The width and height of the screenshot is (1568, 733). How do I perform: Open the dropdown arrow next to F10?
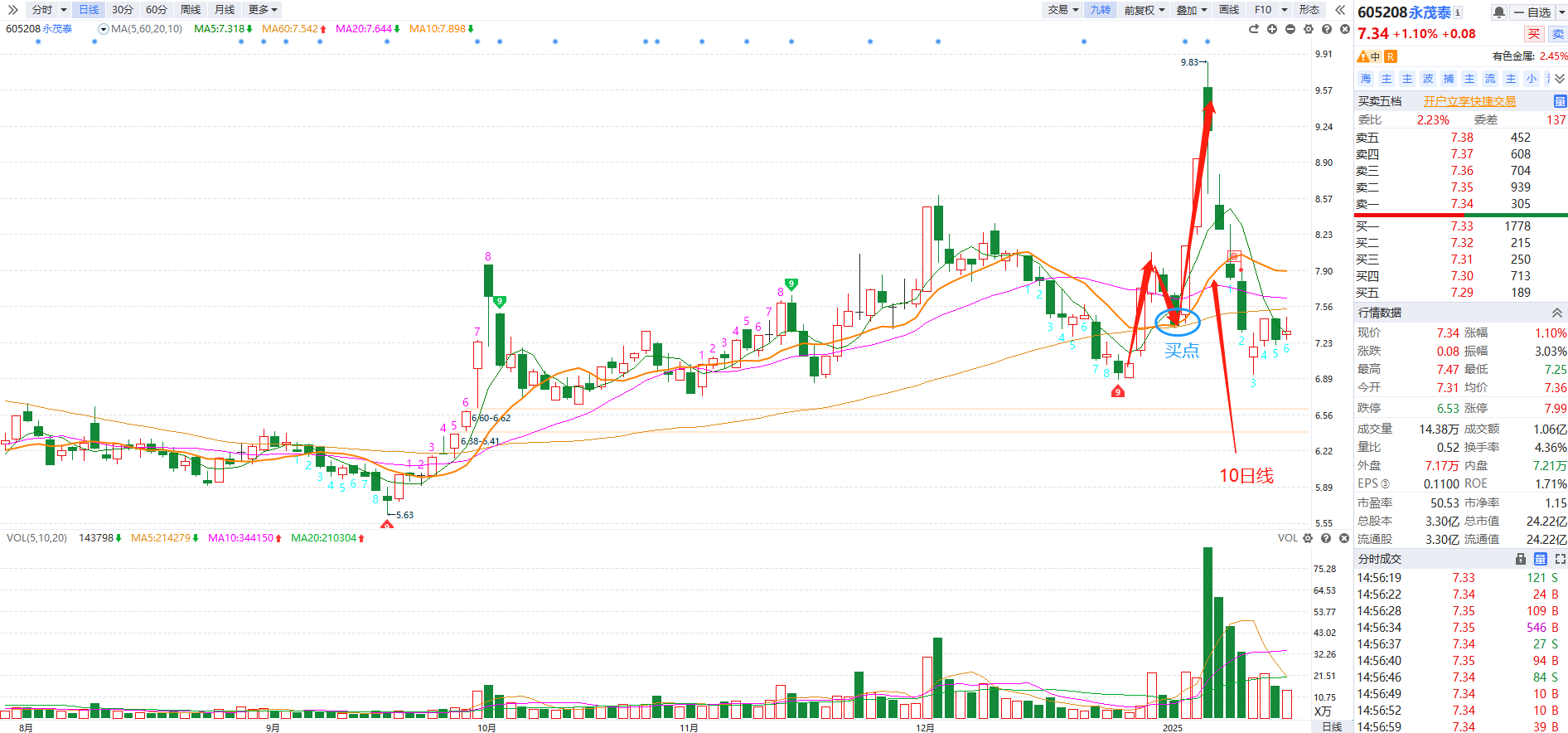(x=1285, y=10)
